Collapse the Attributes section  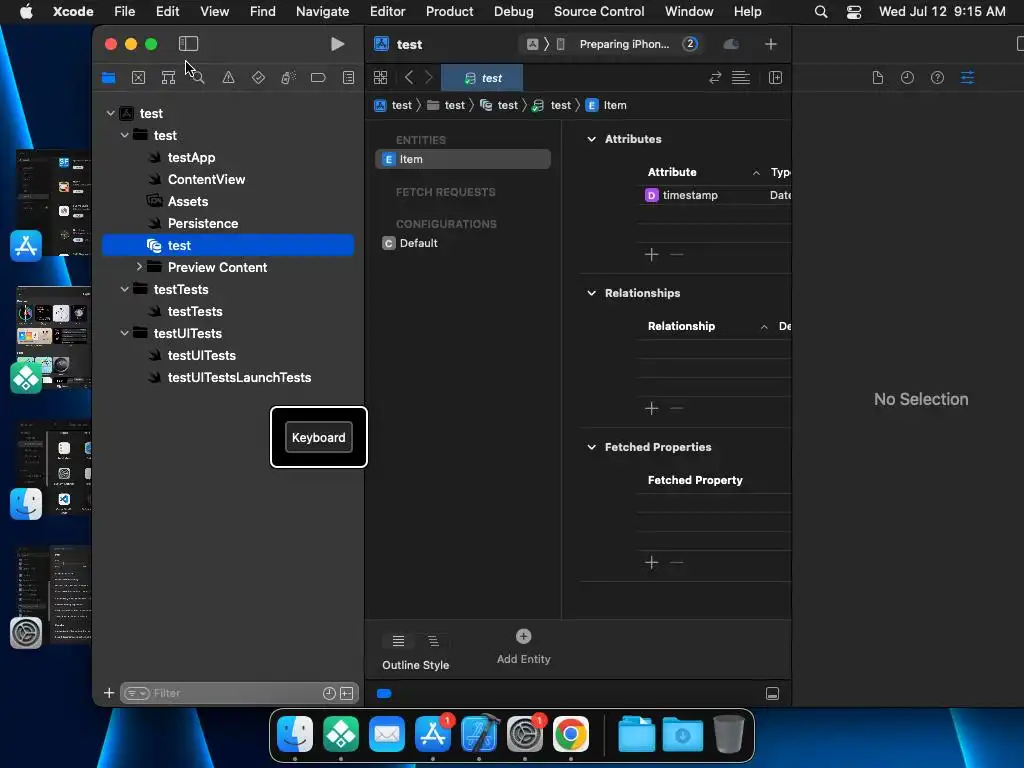[592, 139]
